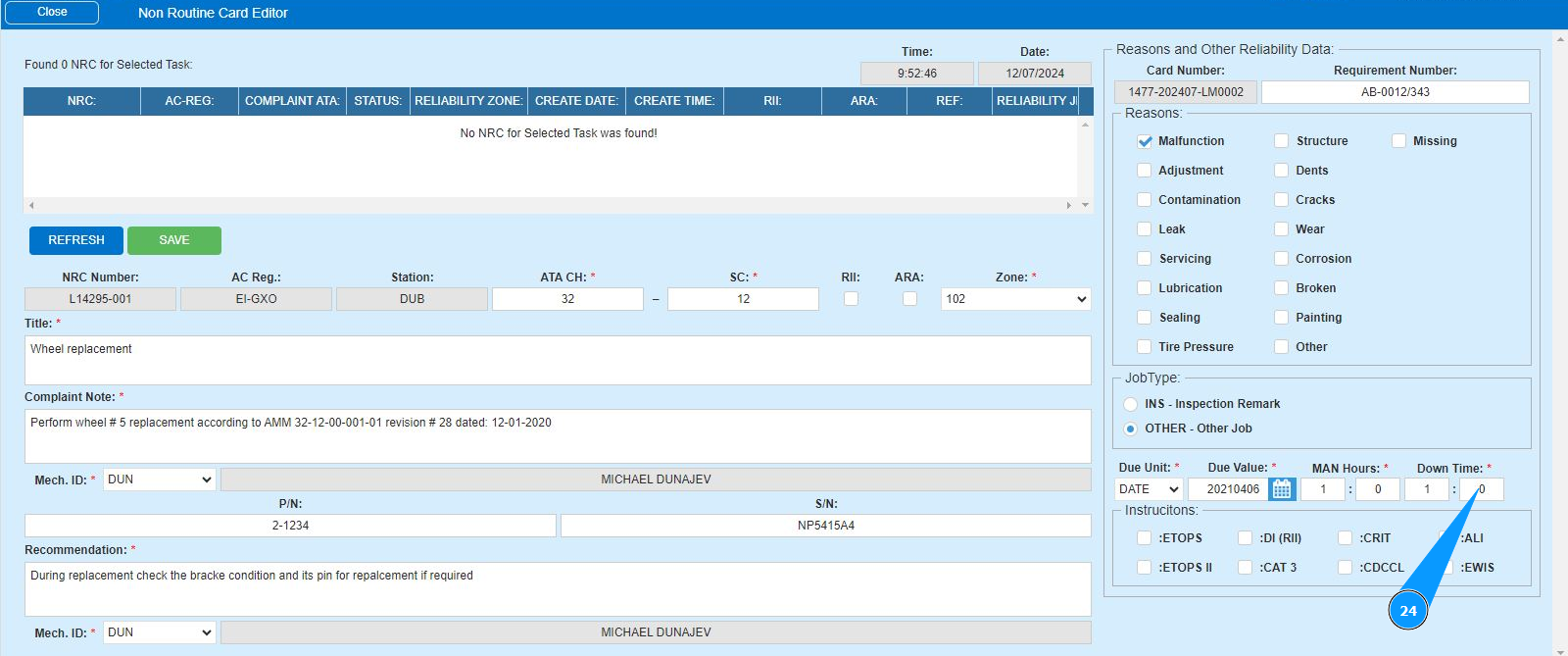Click the CREATE DATE column header

(576, 101)
